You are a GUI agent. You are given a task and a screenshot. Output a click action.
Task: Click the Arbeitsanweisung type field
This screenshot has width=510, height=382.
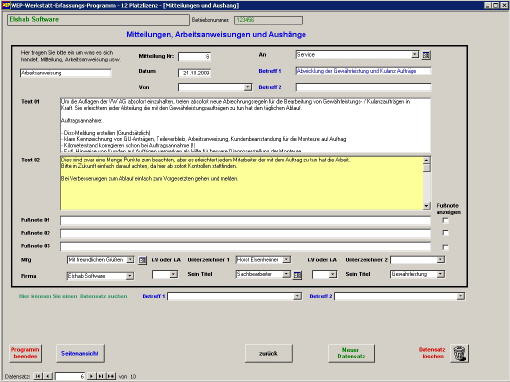click(65, 73)
